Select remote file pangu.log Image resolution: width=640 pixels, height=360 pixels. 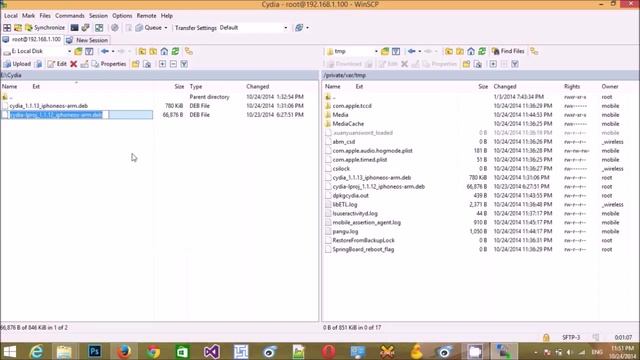click(x=345, y=231)
